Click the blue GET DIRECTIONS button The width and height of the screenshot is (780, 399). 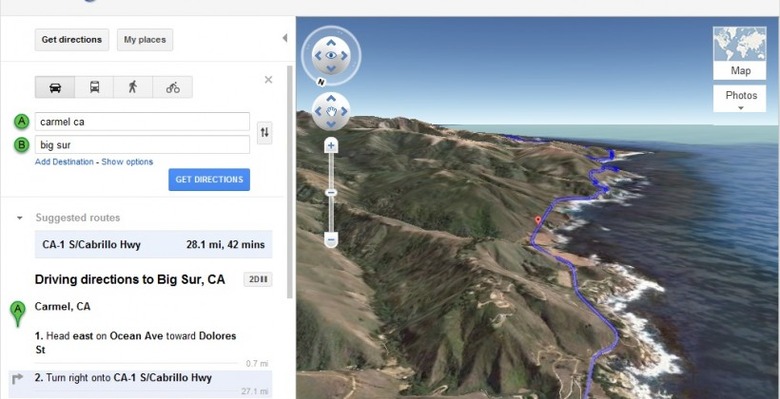pyautogui.click(x=209, y=180)
